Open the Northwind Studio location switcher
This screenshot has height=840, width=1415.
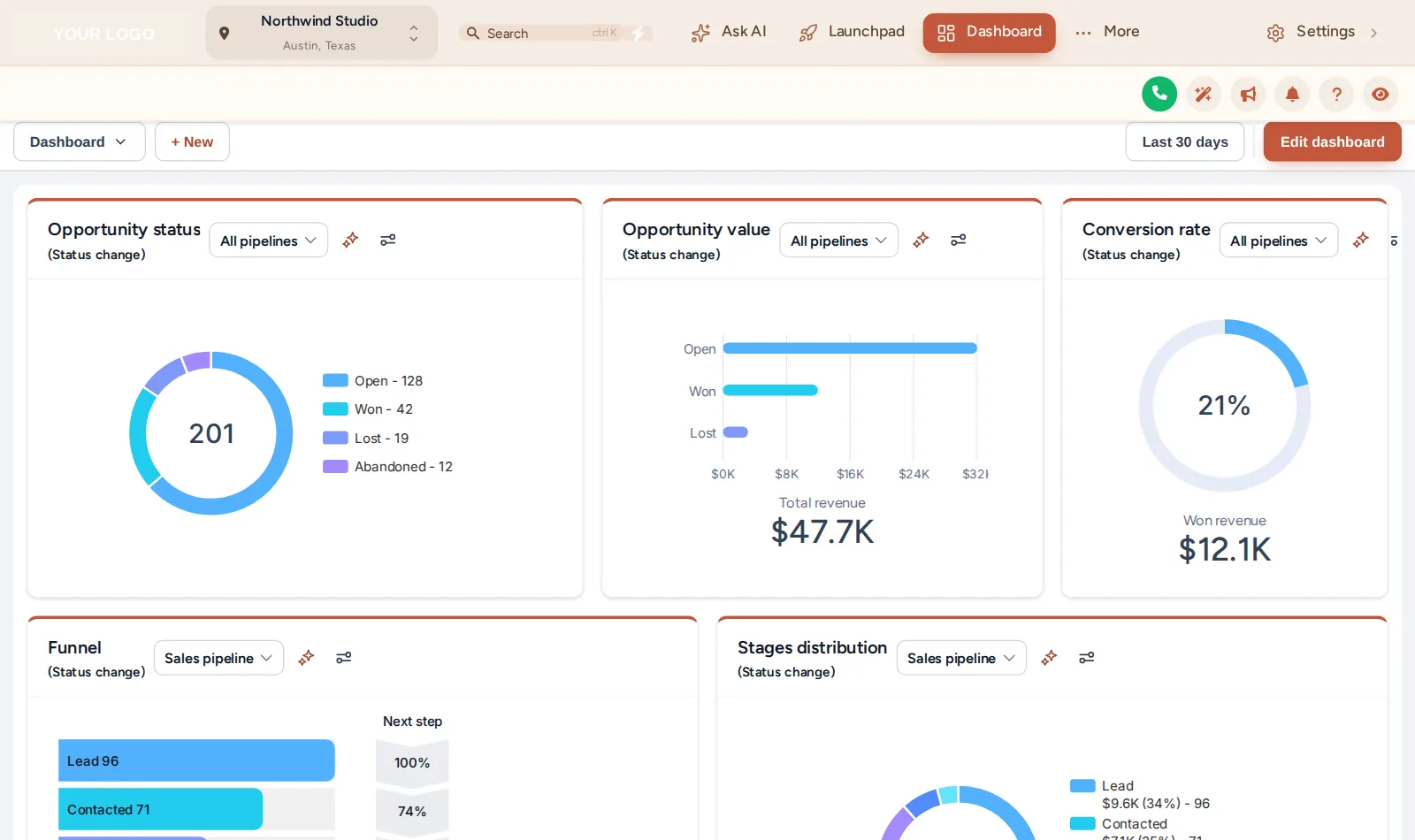point(321,33)
